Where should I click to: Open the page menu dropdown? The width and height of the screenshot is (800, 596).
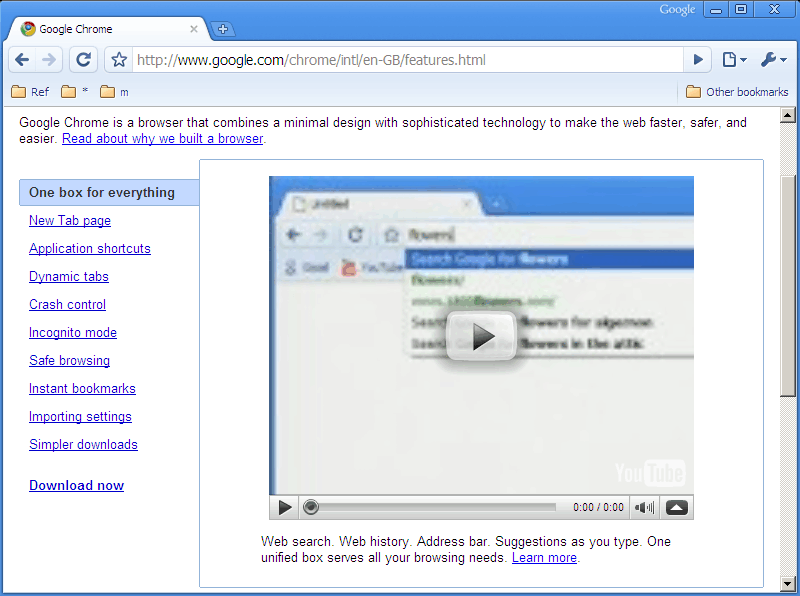click(733, 60)
